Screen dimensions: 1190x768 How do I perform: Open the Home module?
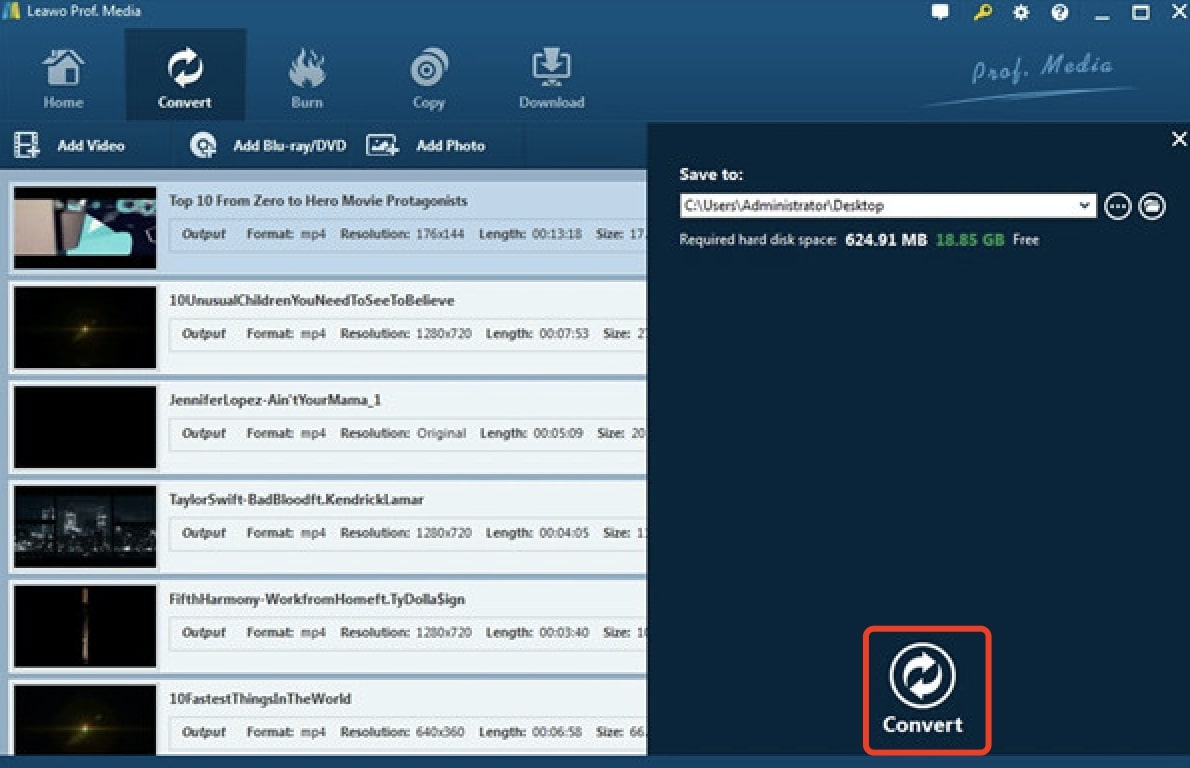coord(63,78)
